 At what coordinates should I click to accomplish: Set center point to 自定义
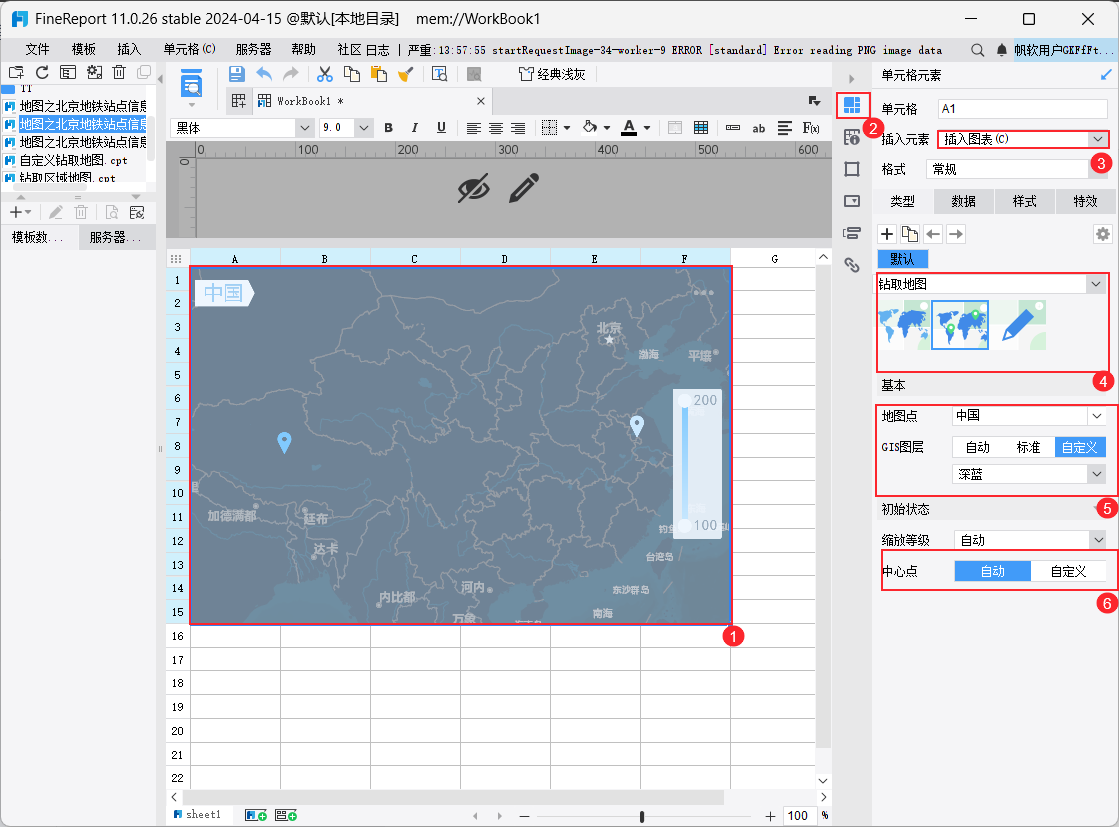[1068, 571]
